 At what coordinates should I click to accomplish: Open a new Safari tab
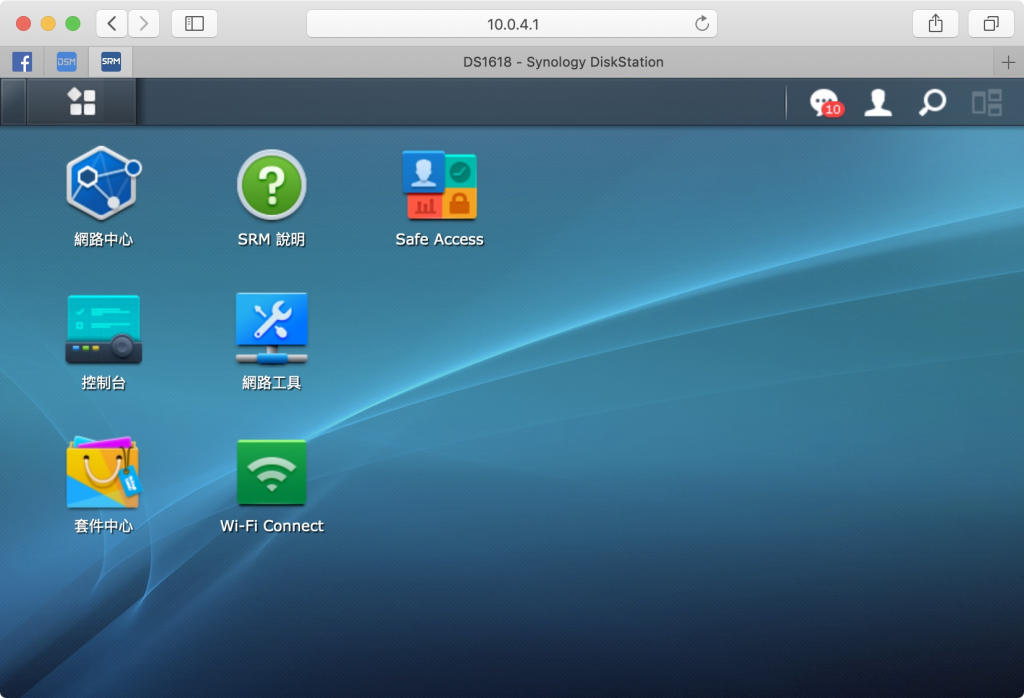tap(1008, 62)
